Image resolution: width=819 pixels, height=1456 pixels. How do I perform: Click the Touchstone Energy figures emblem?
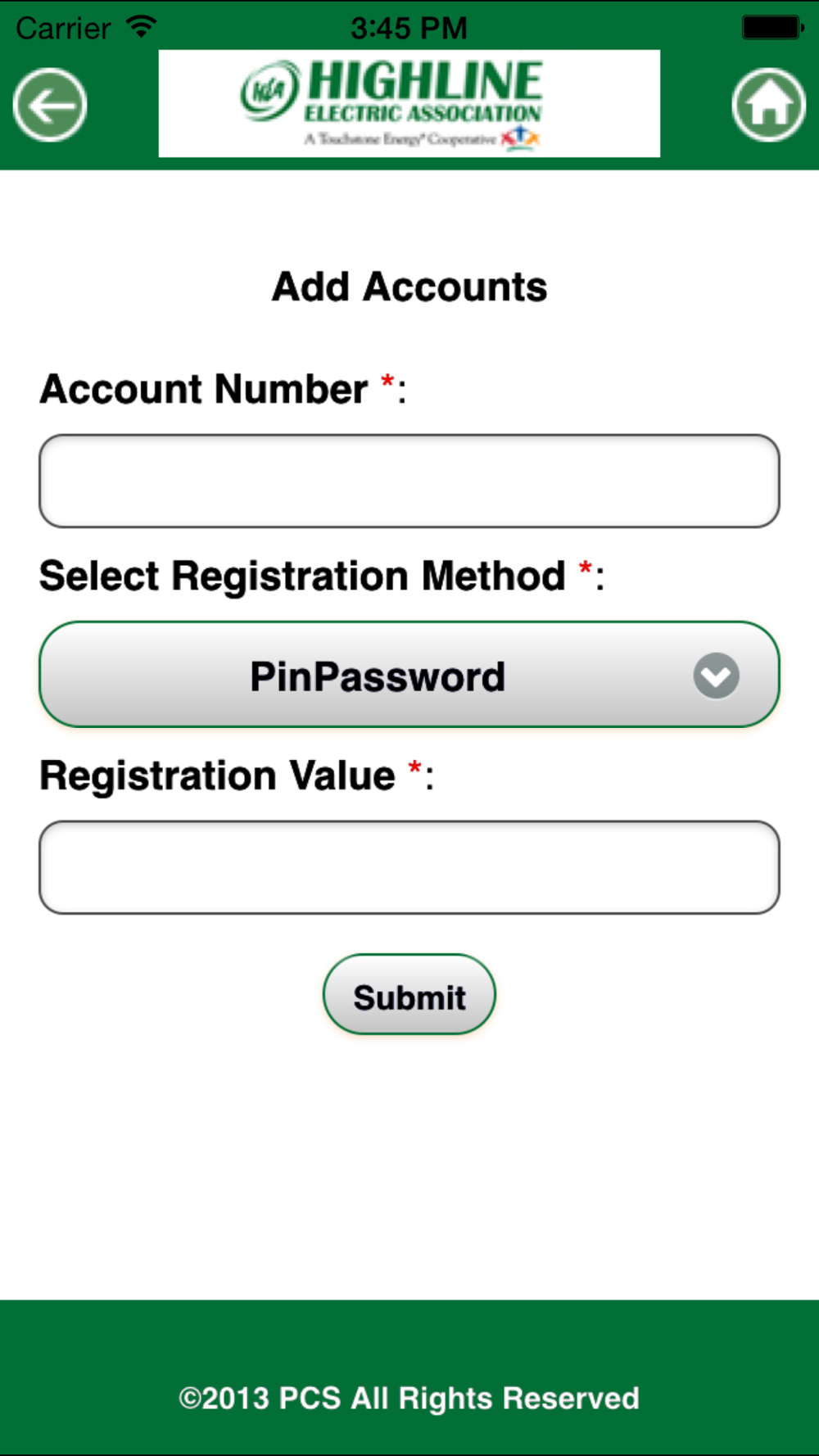(520, 138)
